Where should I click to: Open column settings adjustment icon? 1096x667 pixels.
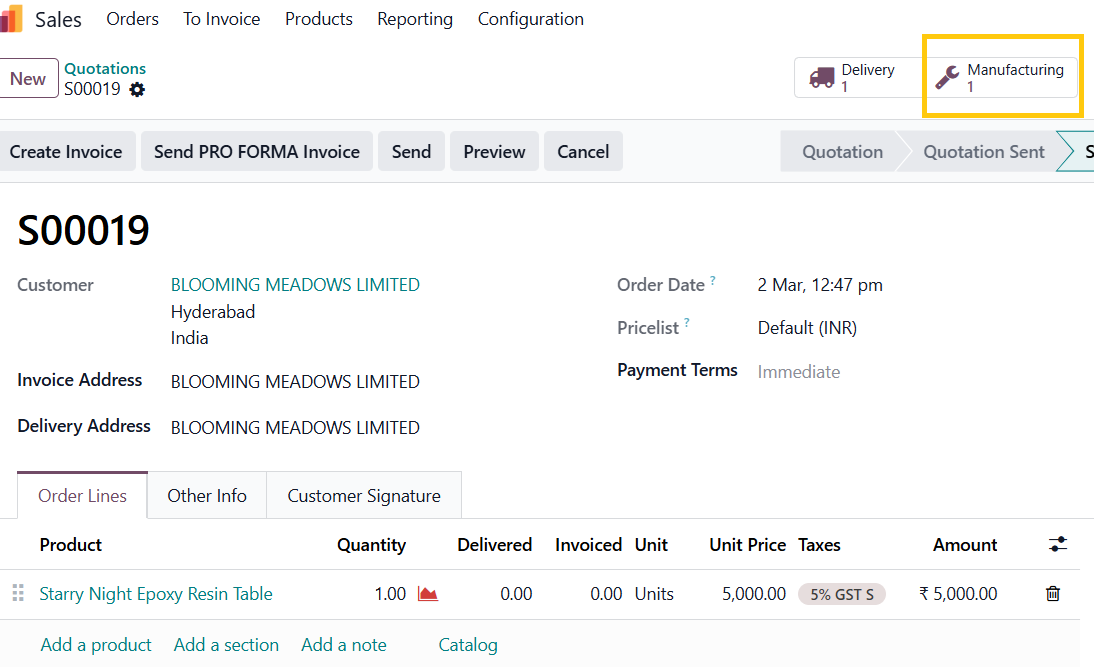(1058, 545)
